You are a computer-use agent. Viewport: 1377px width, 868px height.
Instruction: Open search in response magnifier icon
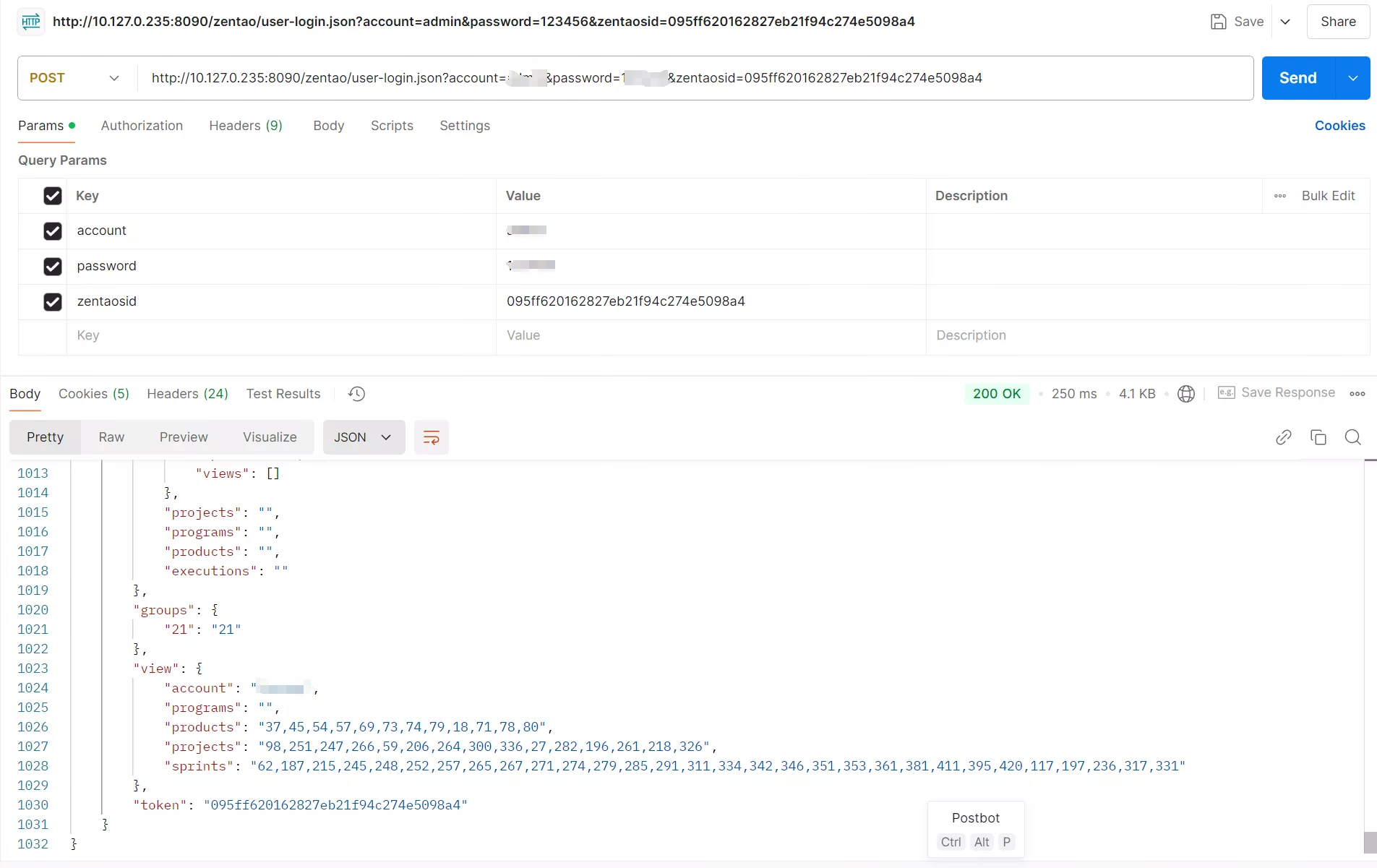click(x=1353, y=437)
